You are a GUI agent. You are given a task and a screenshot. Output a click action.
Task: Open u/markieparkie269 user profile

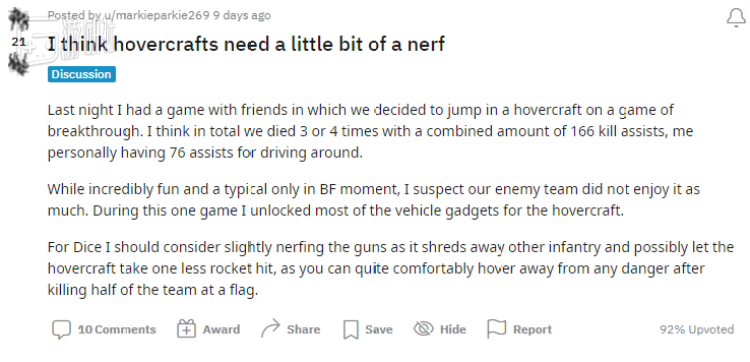click(157, 15)
